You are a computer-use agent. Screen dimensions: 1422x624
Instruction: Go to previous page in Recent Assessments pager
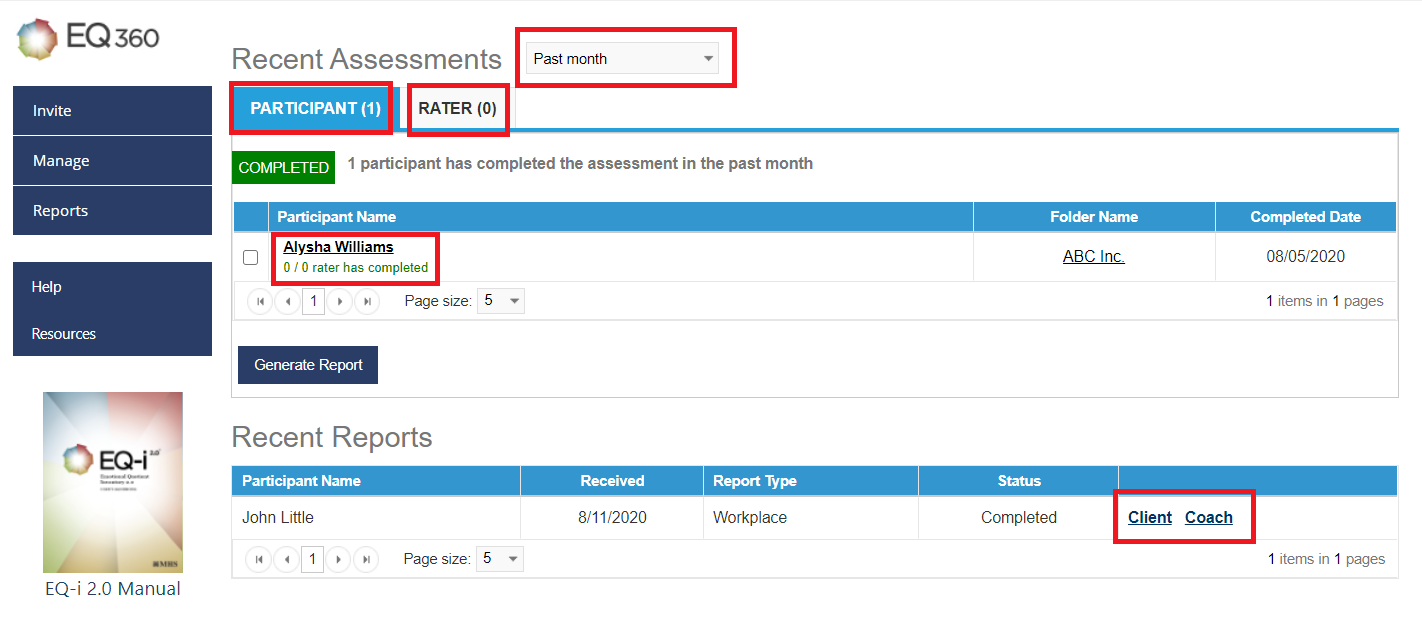tap(287, 301)
